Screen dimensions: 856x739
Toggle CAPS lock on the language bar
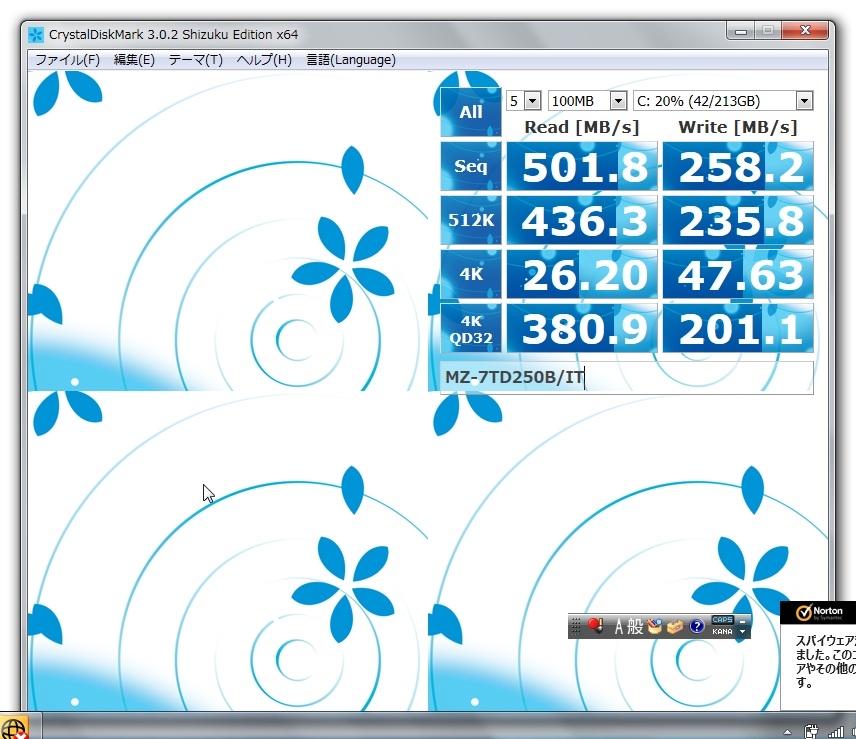coord(722,620)
